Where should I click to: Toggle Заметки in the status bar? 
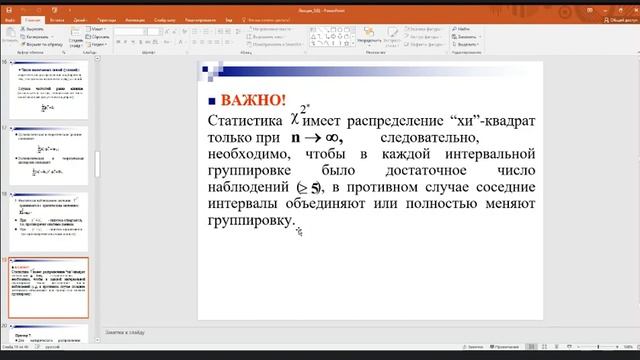point(473,347)
